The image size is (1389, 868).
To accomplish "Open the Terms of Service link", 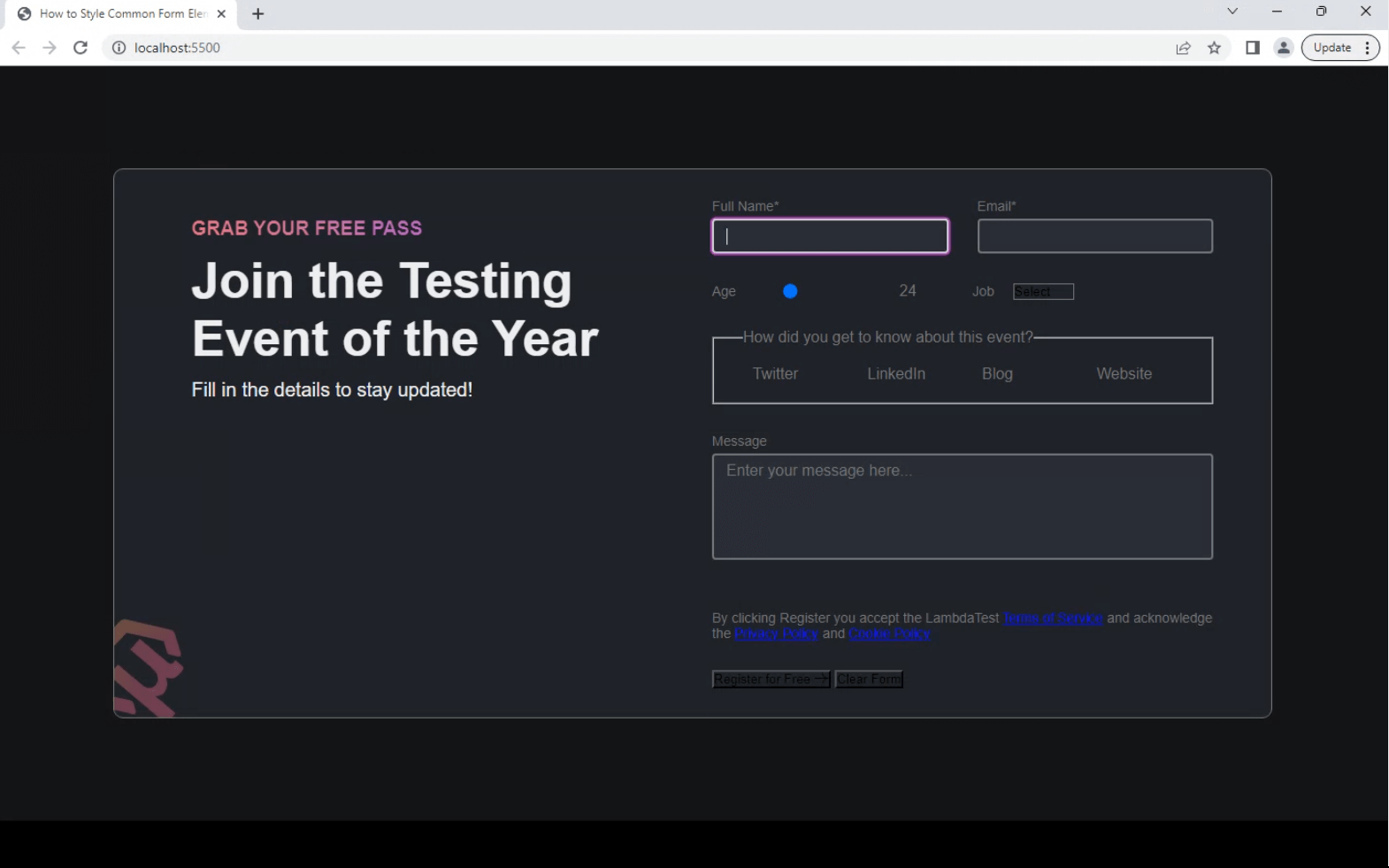I will (x=1053, y=618).
